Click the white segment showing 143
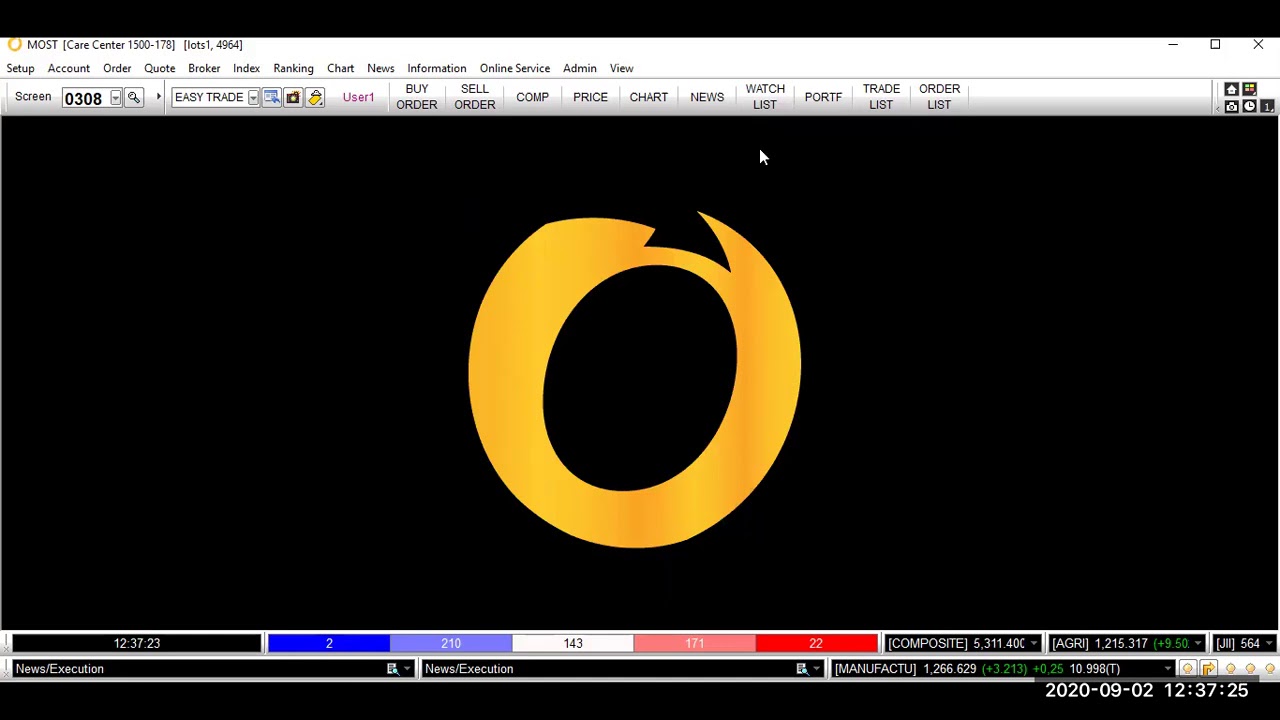The height and width of the screenshot is (720, 1280). pos(573,644)
